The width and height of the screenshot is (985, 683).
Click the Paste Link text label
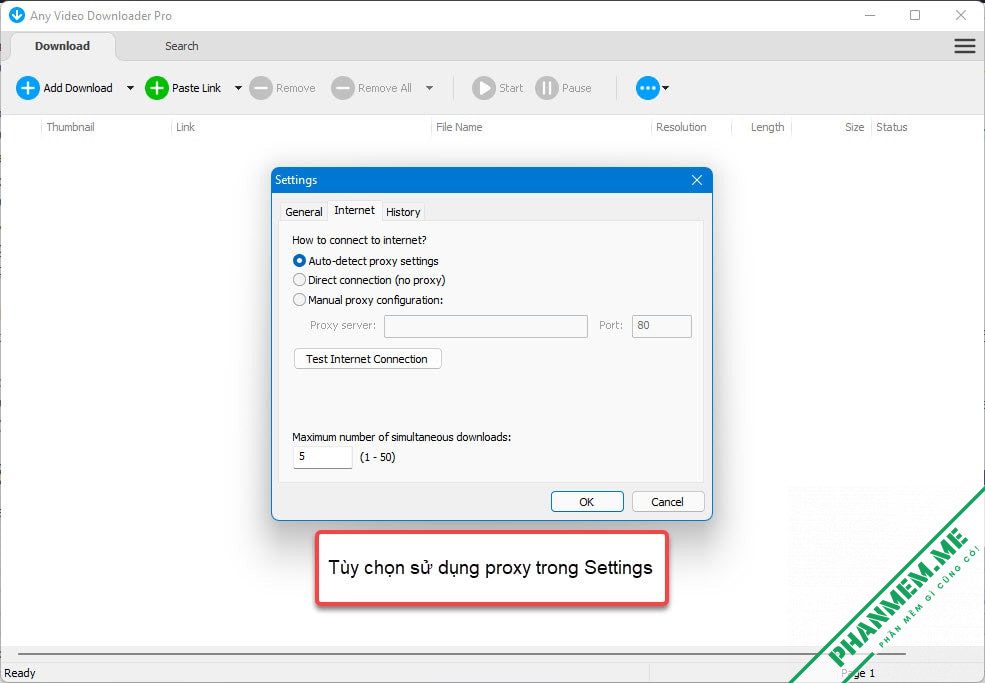pos(196,88)
